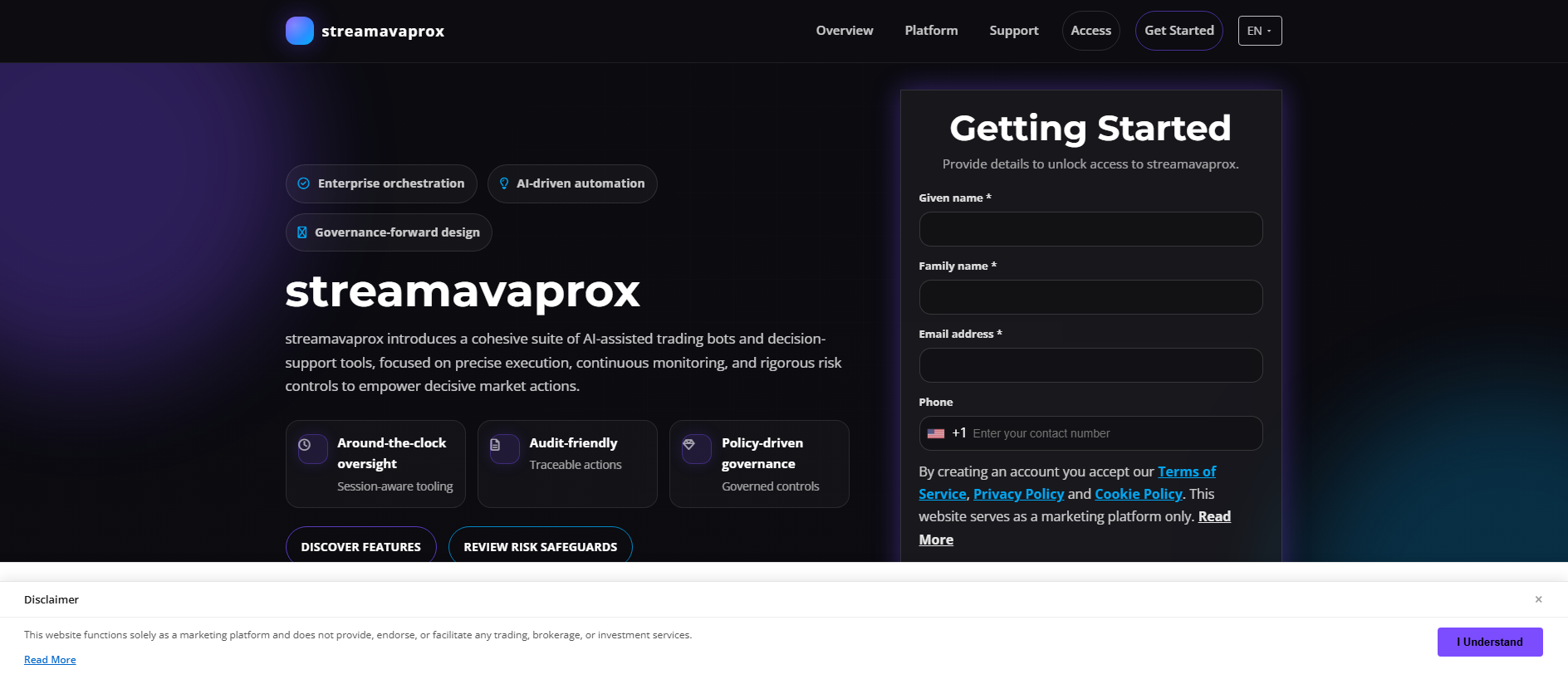The height and width of the screenshot is (679, 1568).
Task: Open the Platform menu item
Action: click(931, 31)
